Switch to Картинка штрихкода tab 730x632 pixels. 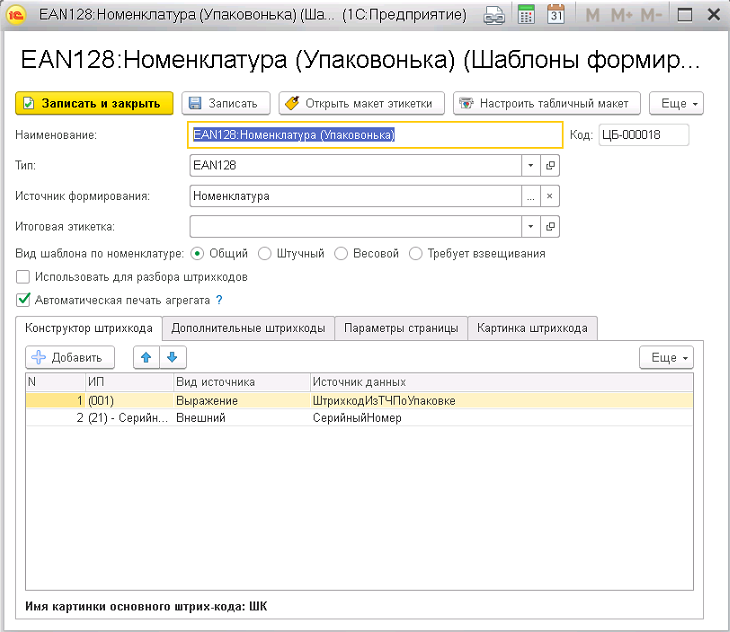(x=532, y=328)
